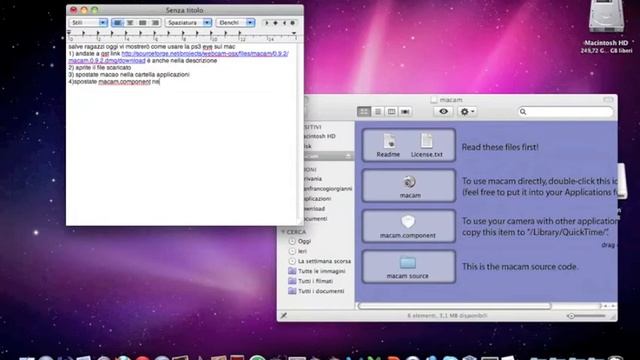Click the magnifier icon in search field
The image size is (640, 360).
[523, 111]
